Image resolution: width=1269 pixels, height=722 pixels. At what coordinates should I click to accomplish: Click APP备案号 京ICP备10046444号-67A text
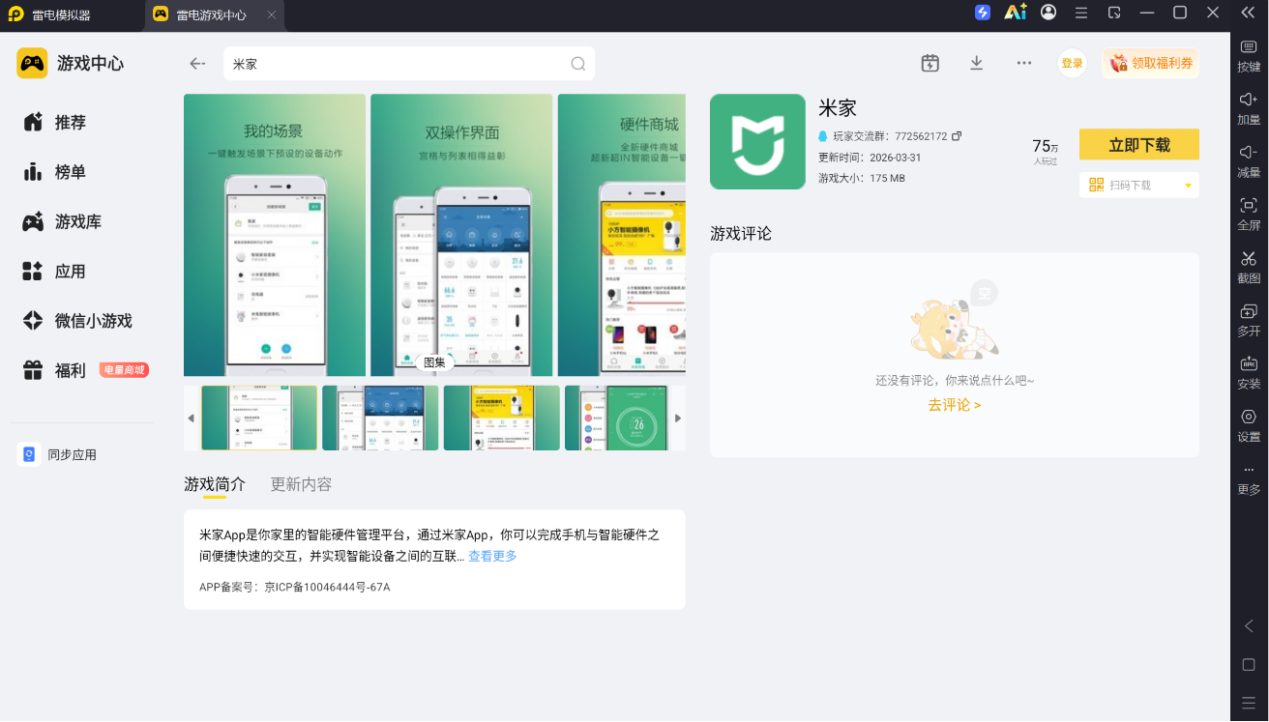click(x=295, y=587)
